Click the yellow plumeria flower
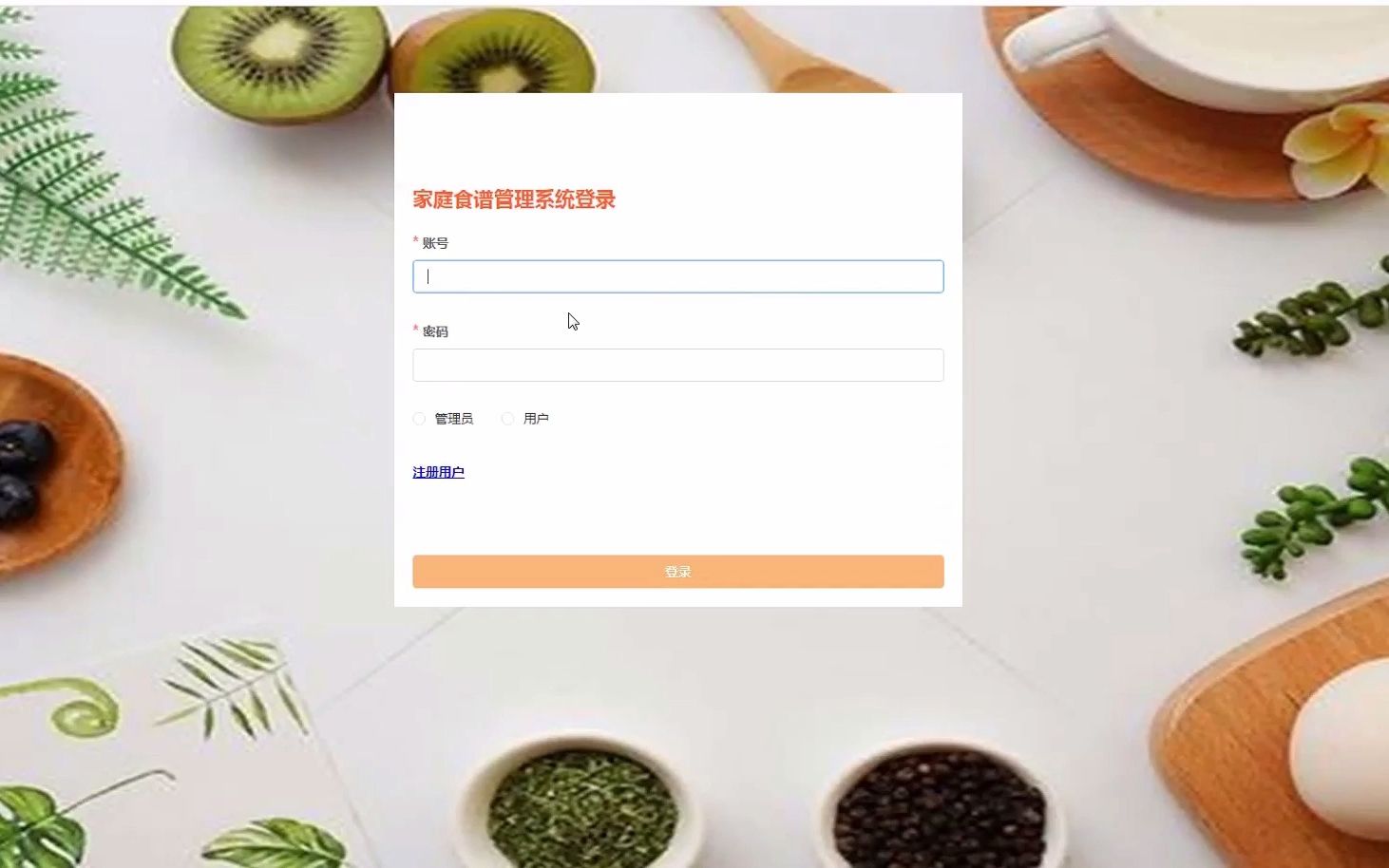The width and height of the screenshot is (1389, 868). coord(1335,149)
